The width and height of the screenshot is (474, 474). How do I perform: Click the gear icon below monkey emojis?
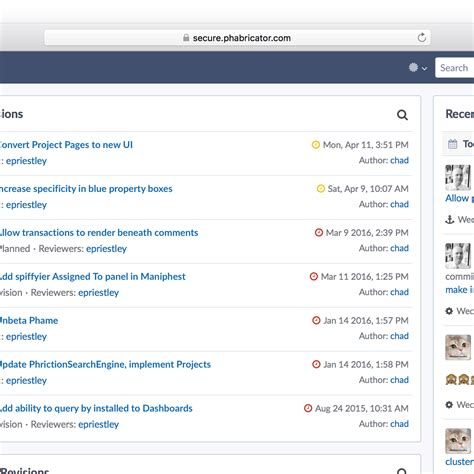[x=449, y=405]
